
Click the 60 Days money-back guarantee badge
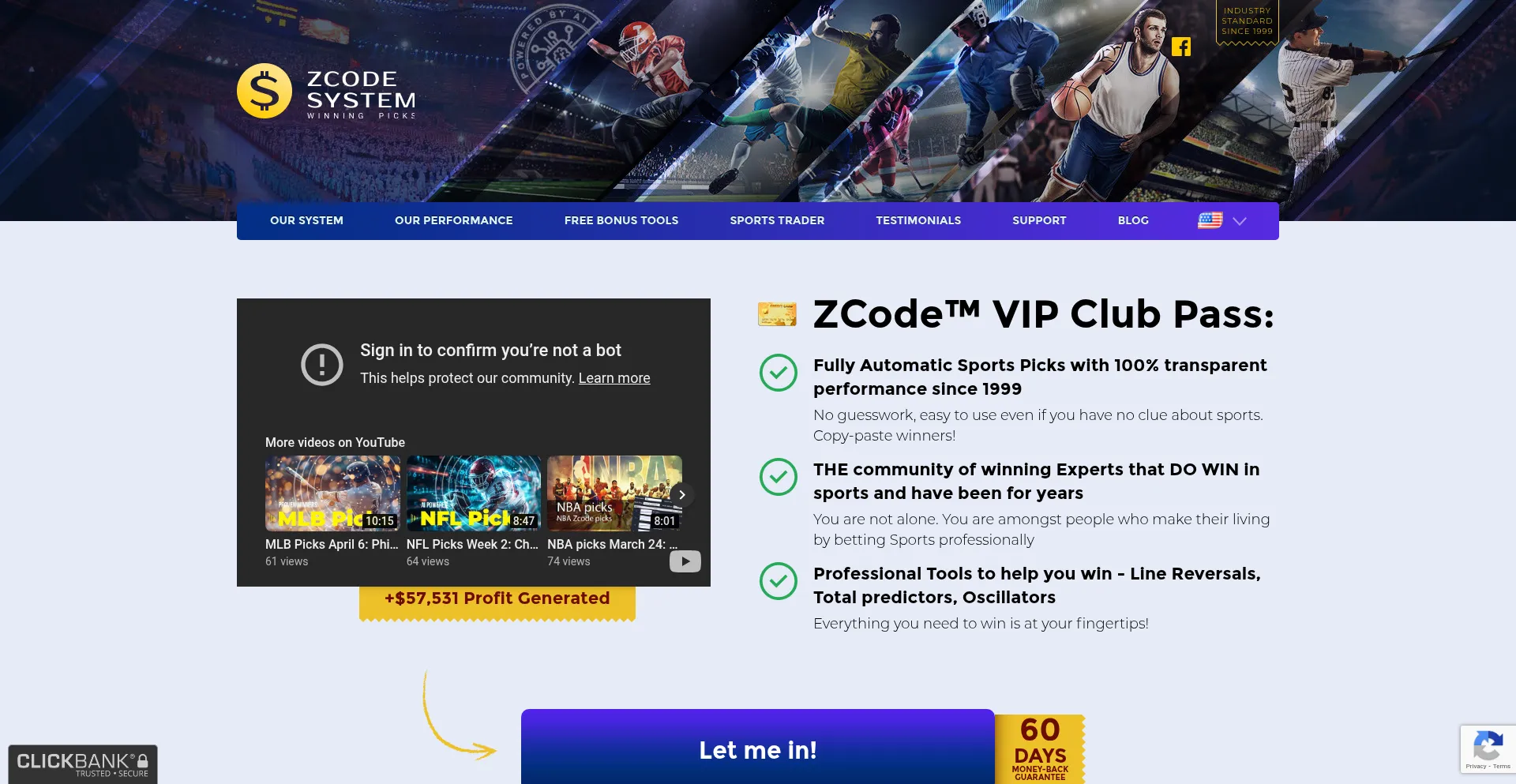1040,748
